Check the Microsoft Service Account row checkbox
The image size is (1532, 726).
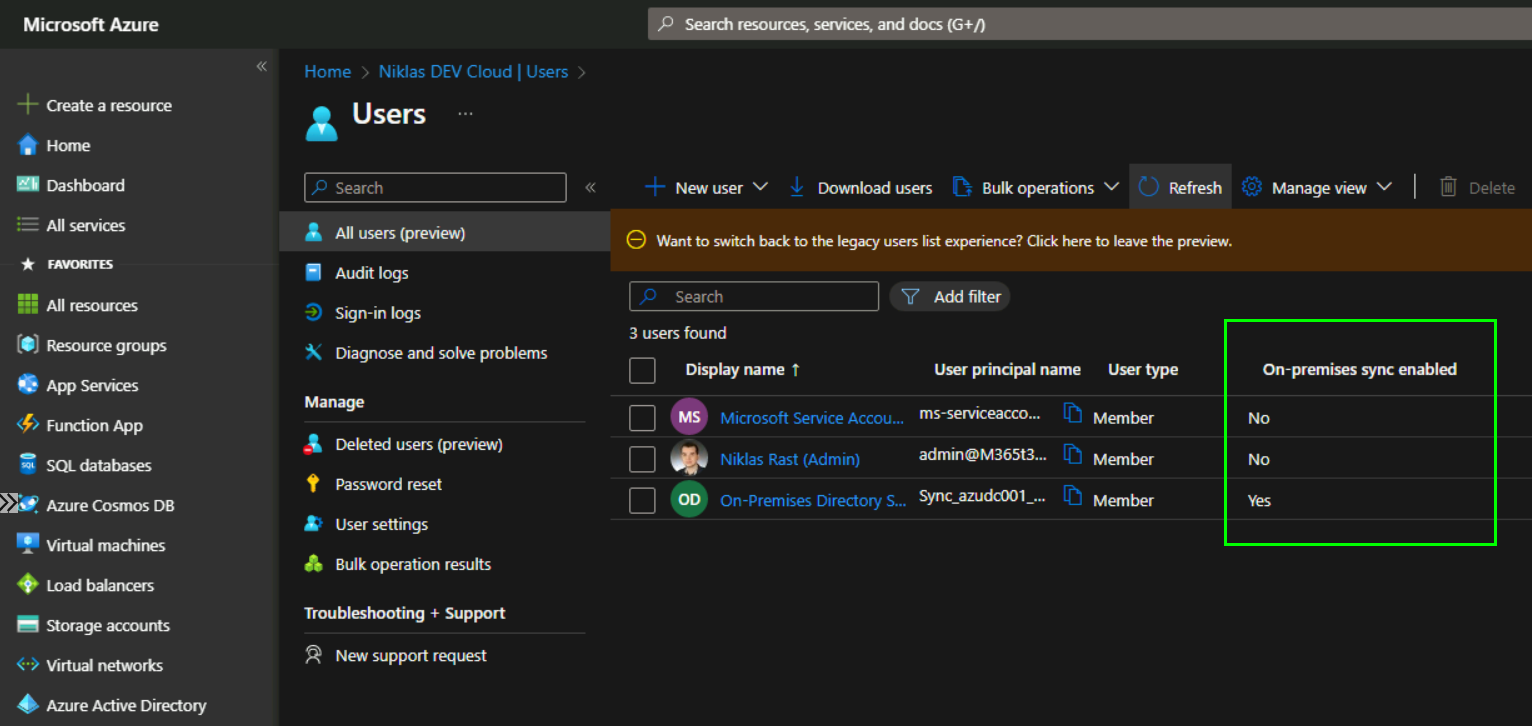(642, 418)
